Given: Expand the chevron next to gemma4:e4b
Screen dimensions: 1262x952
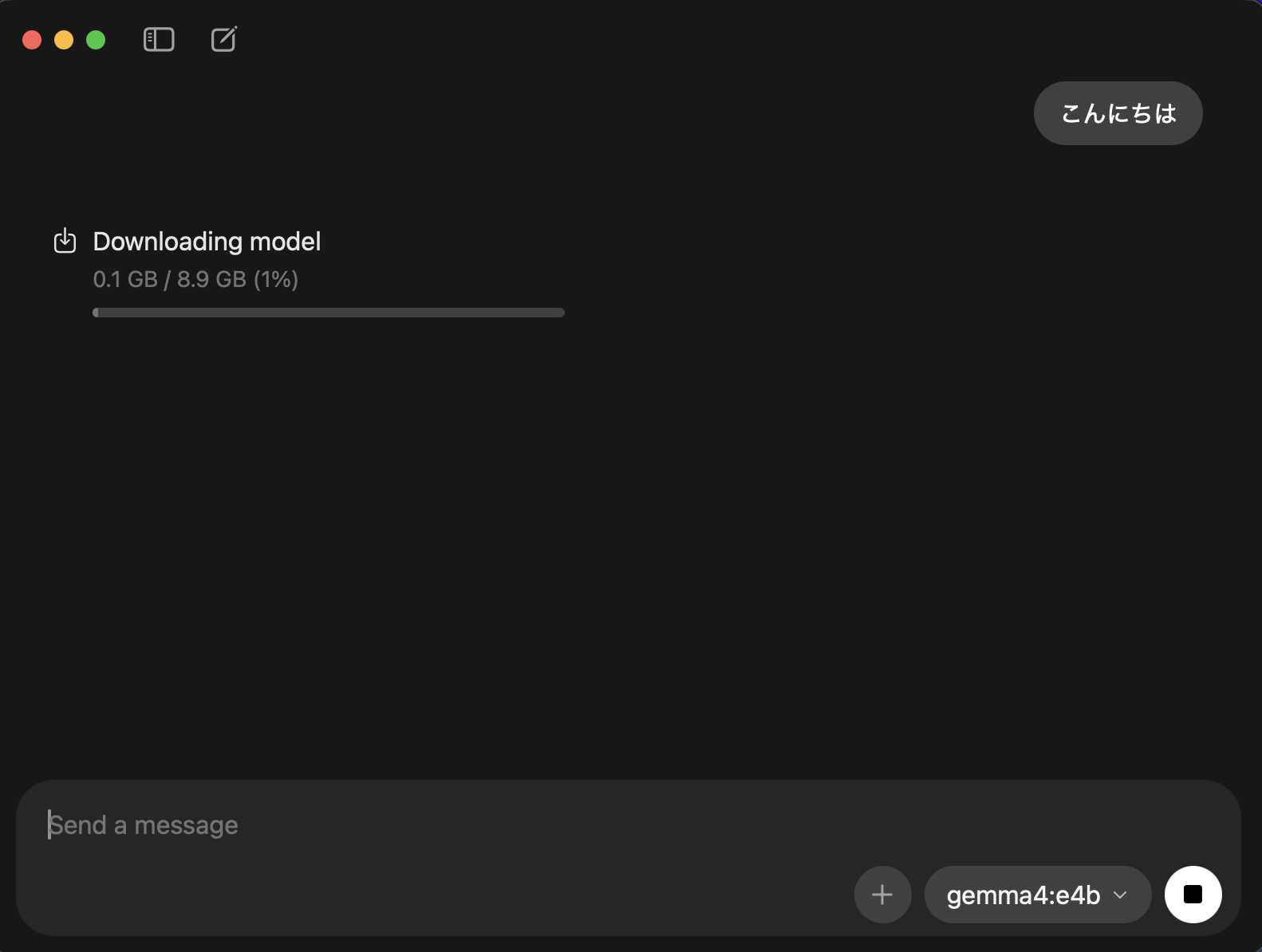Looking at the screenshot, I should [1120, 895].
